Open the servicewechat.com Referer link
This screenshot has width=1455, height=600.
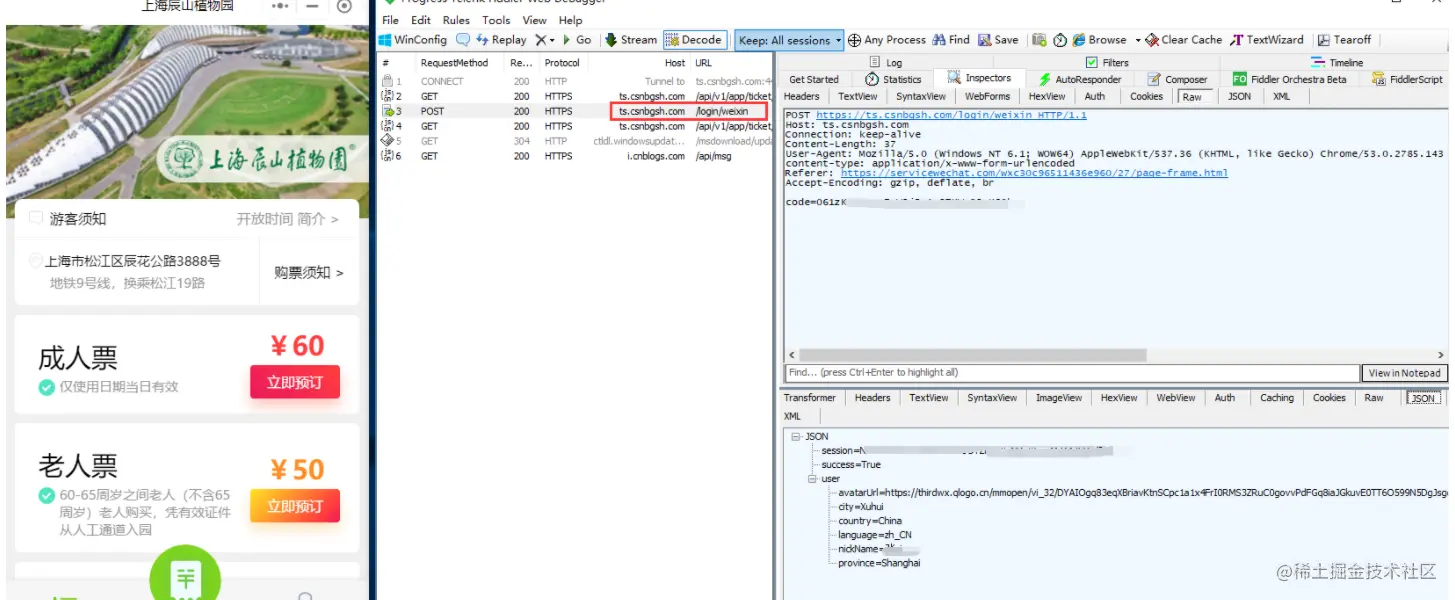coord(1033,173)
